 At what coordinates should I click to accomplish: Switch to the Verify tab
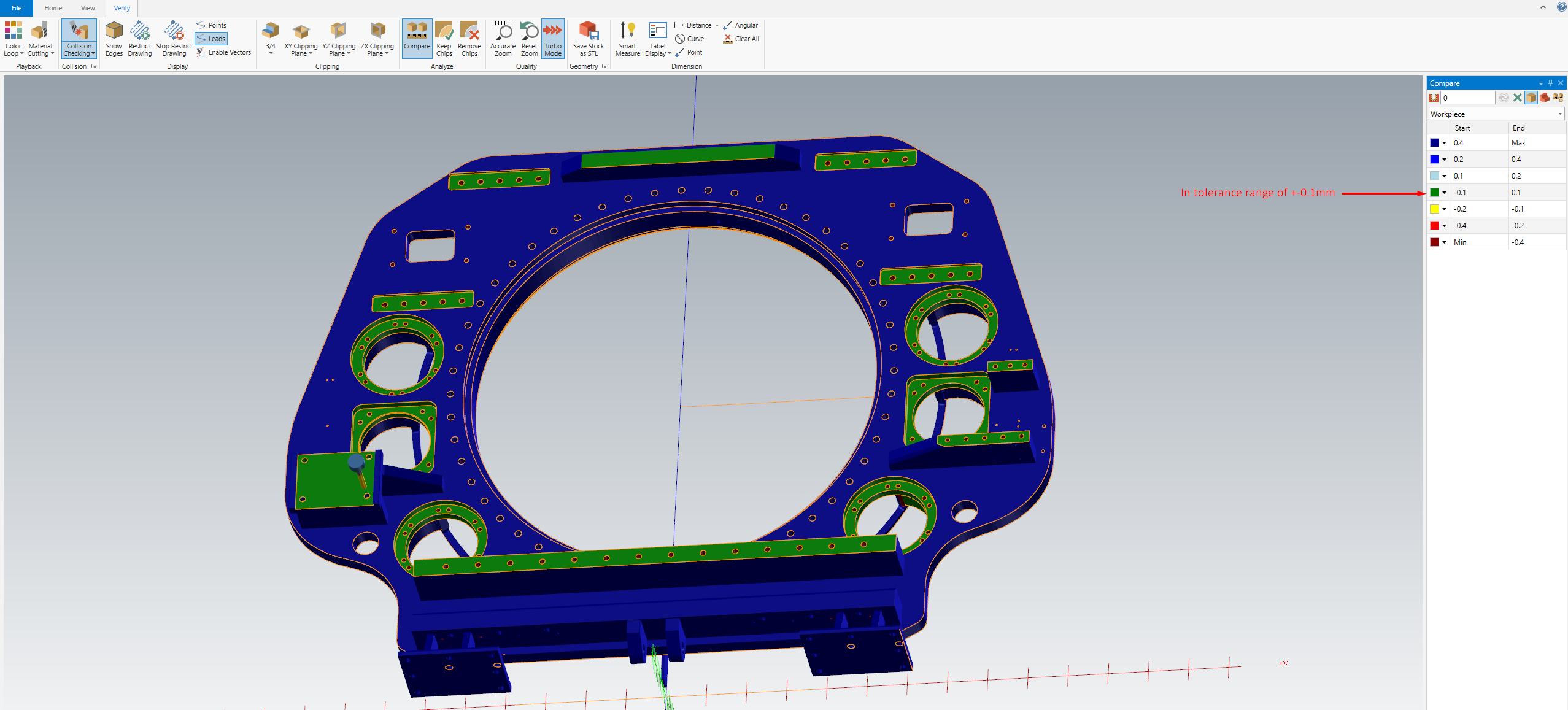pos(122,8)
